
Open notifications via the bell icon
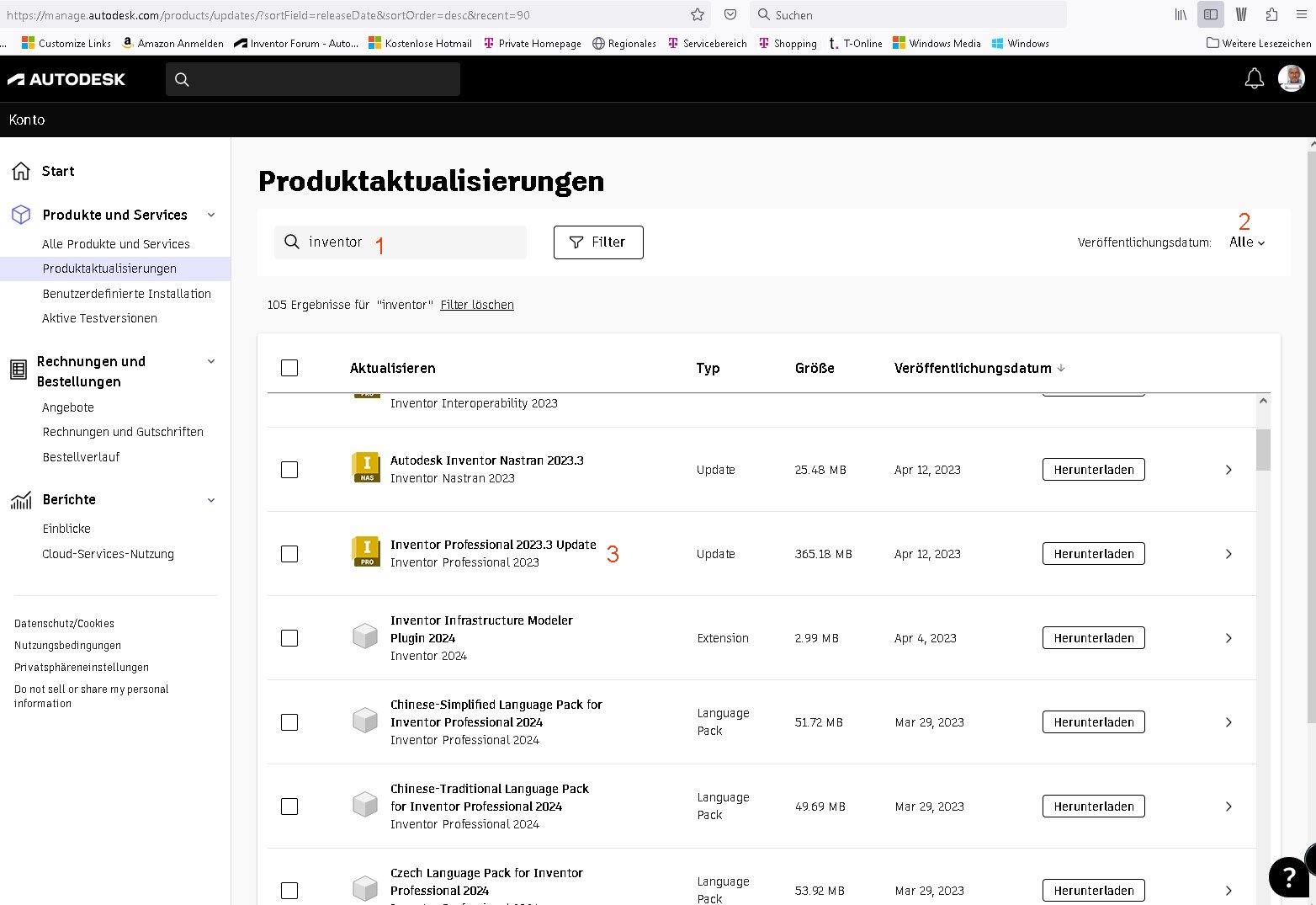[x=1254, y=78]
